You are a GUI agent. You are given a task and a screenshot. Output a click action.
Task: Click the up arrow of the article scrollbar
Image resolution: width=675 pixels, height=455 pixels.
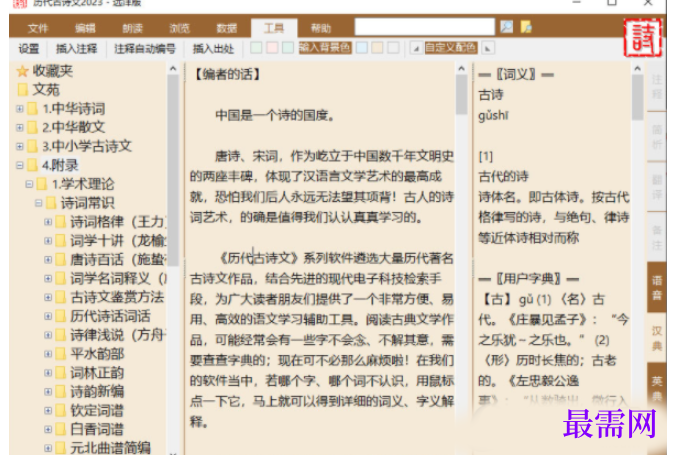point(461,69)
